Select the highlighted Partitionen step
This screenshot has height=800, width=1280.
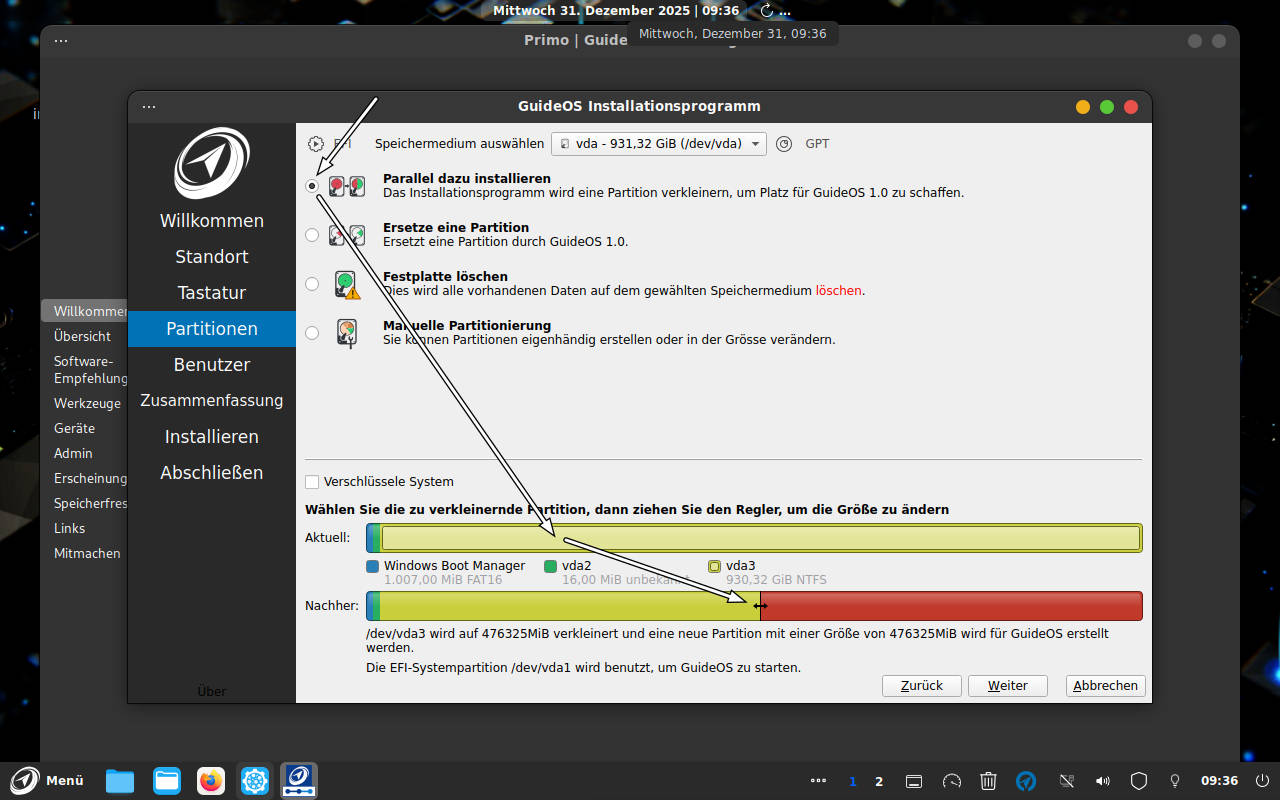(212, 329)
